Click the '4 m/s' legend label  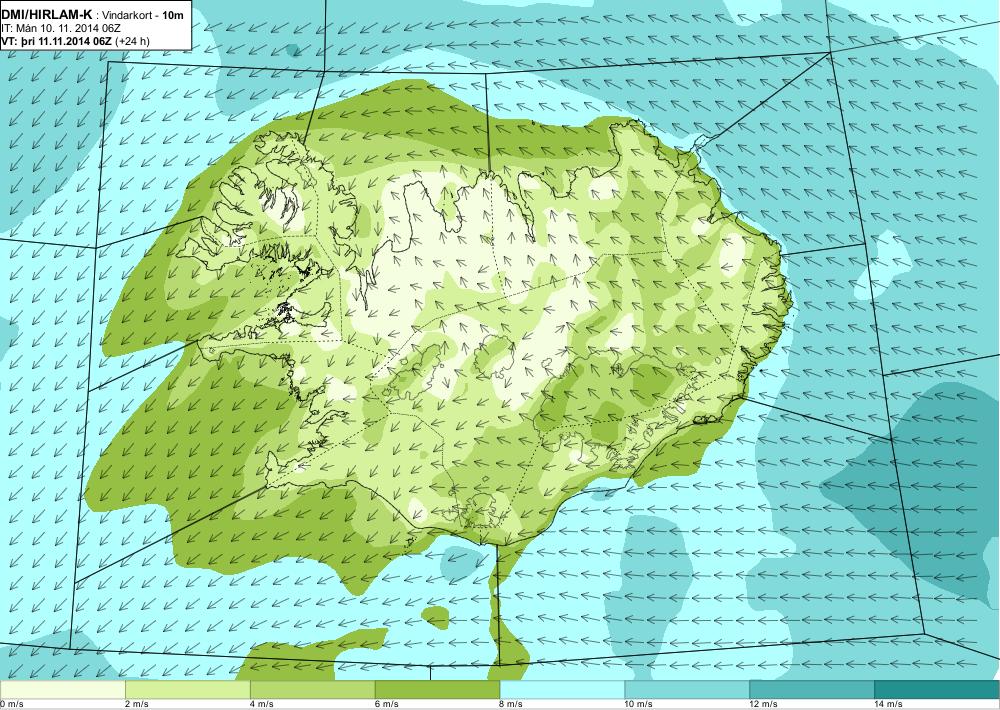click(262, 704)
